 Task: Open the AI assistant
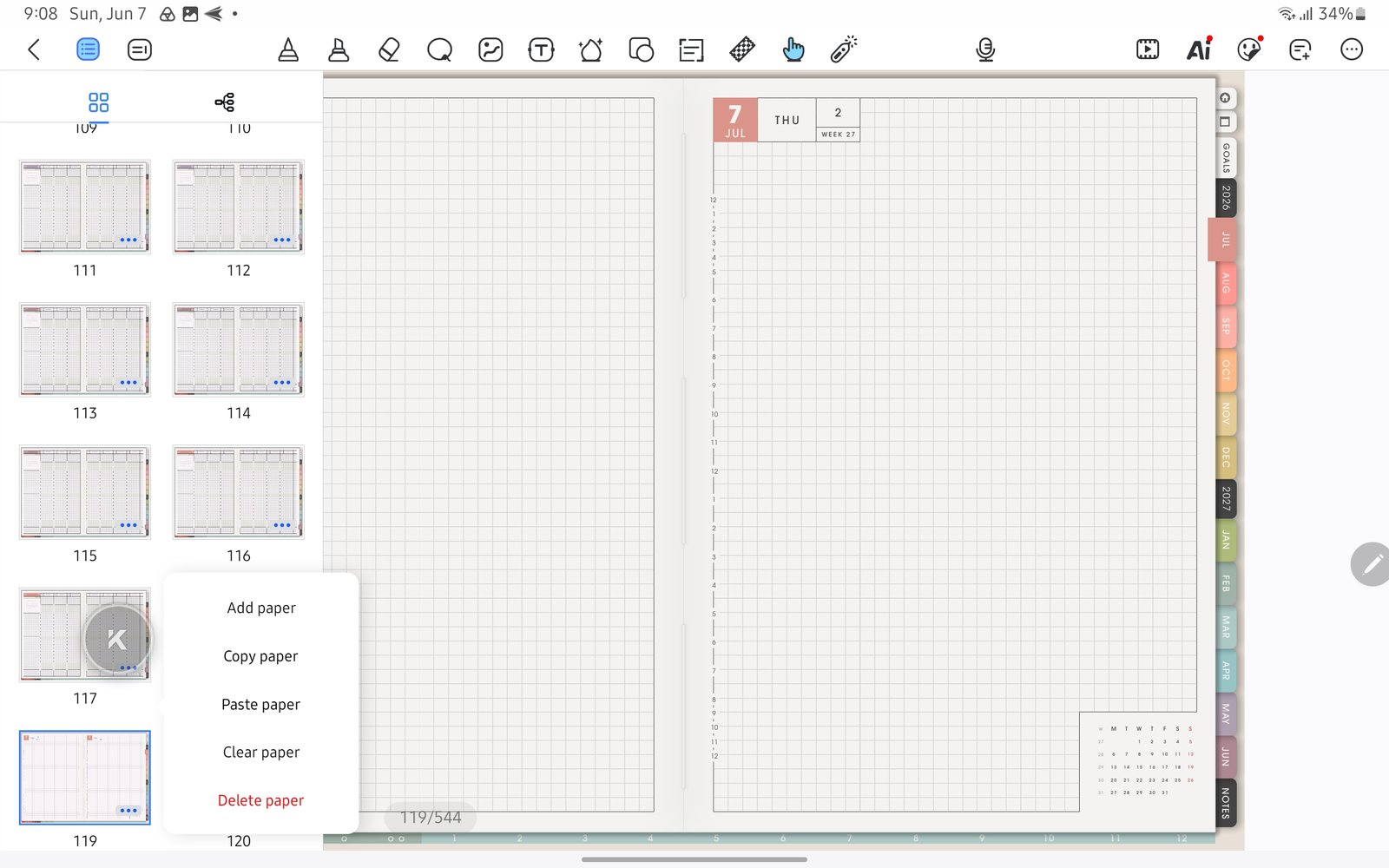pos(1199,49)
